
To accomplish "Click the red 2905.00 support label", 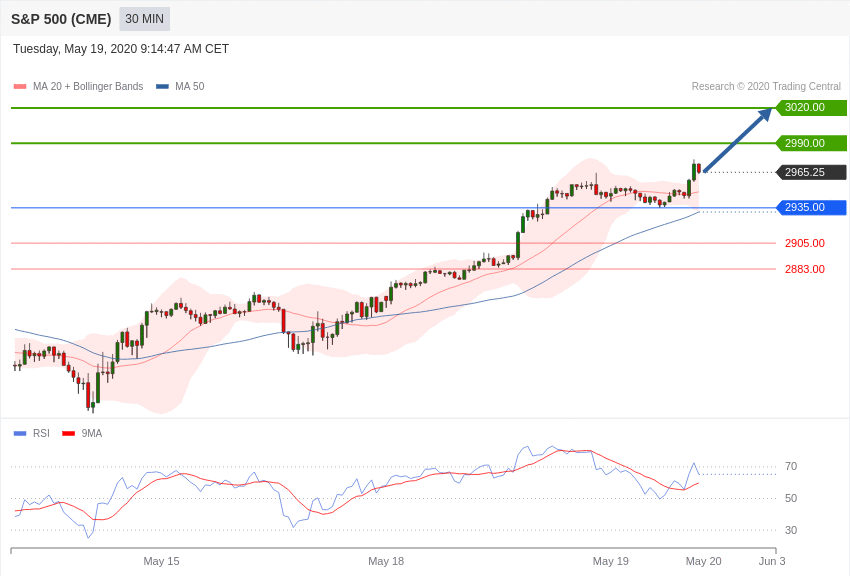I will click(x=804, y=243).
